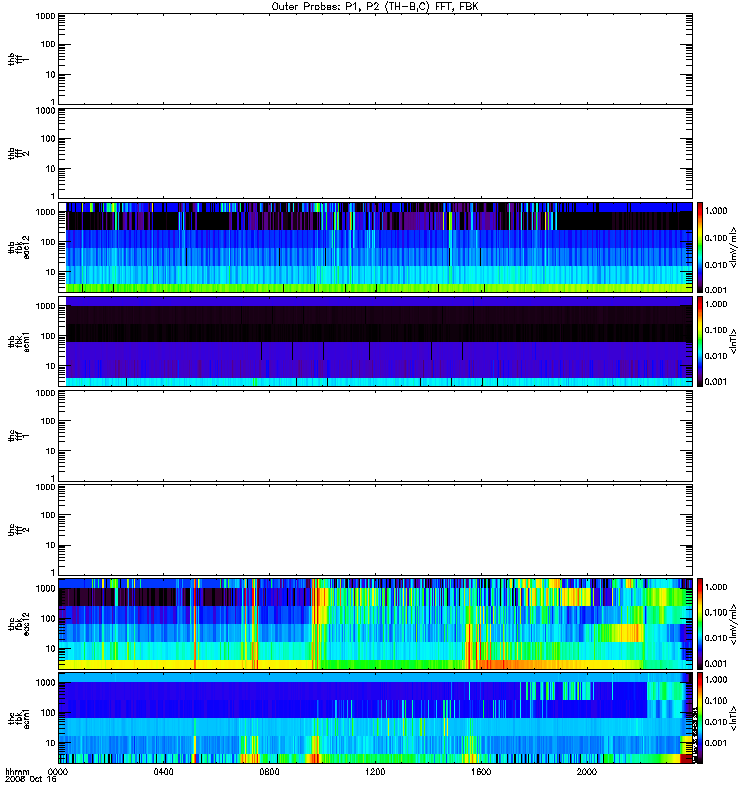Click the '<|mV/m|>' unit label of thb edc12 color bar
The image size is (750, 800).
pyautogui.click(x=734, y=247)
